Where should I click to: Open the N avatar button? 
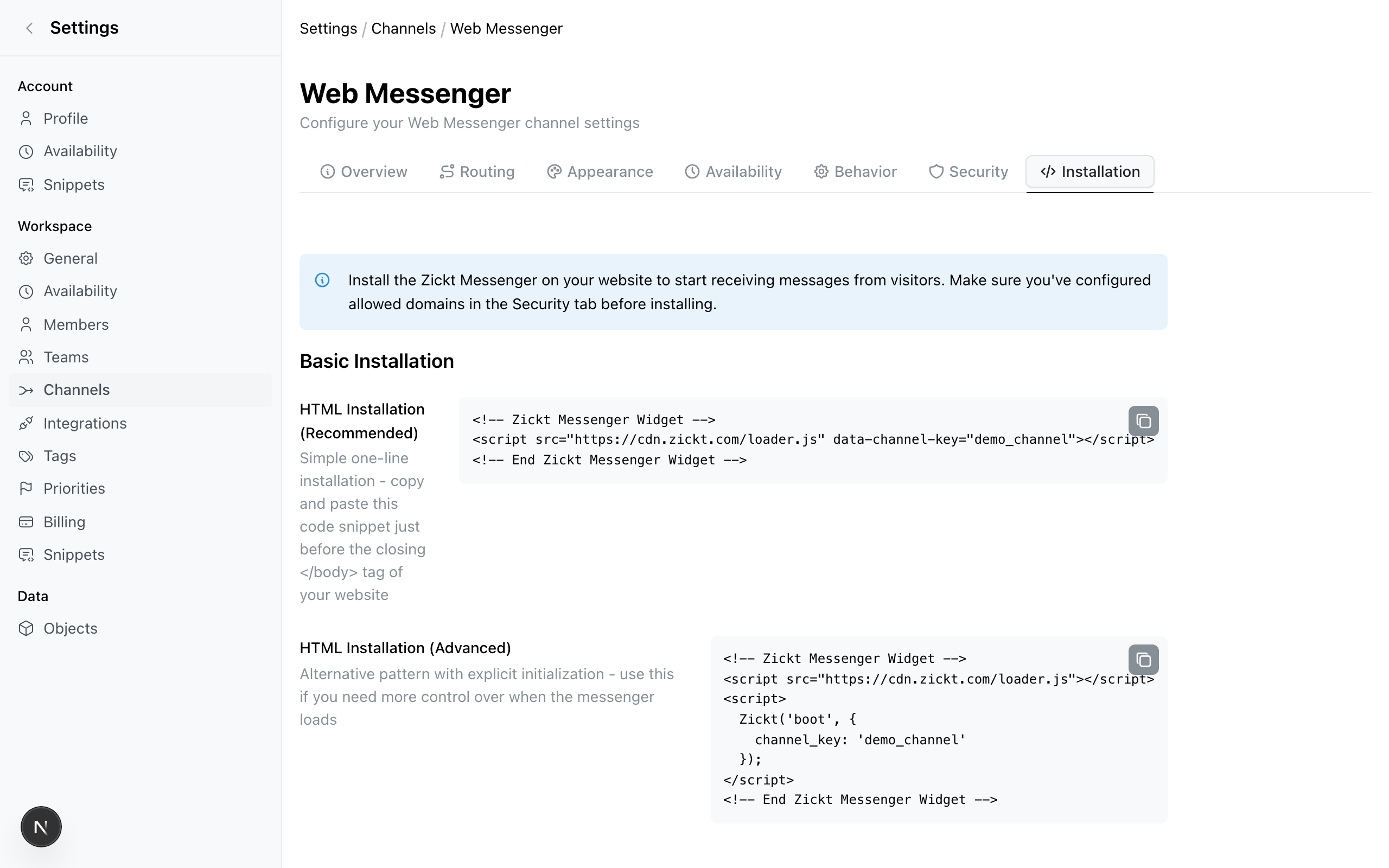41,826
